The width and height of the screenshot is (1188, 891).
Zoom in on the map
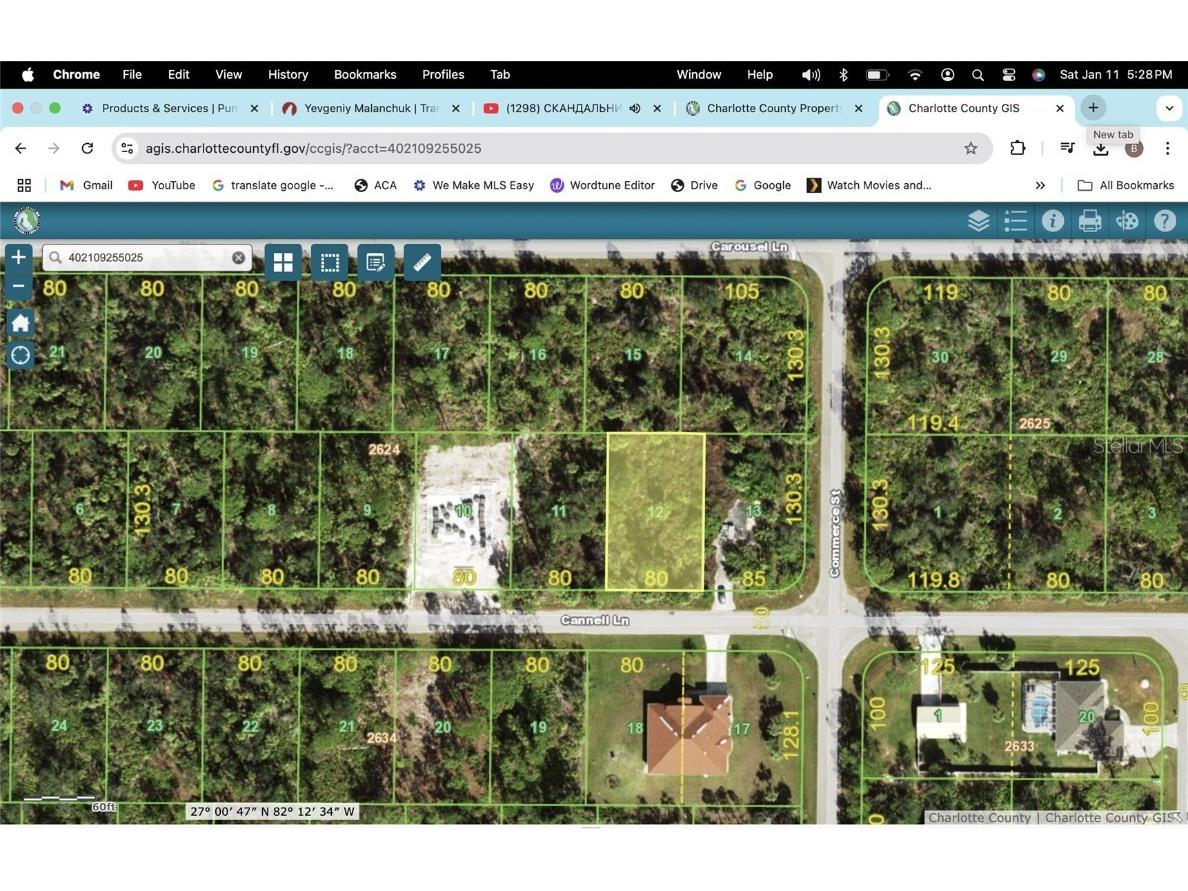click(x=18, y=257)
